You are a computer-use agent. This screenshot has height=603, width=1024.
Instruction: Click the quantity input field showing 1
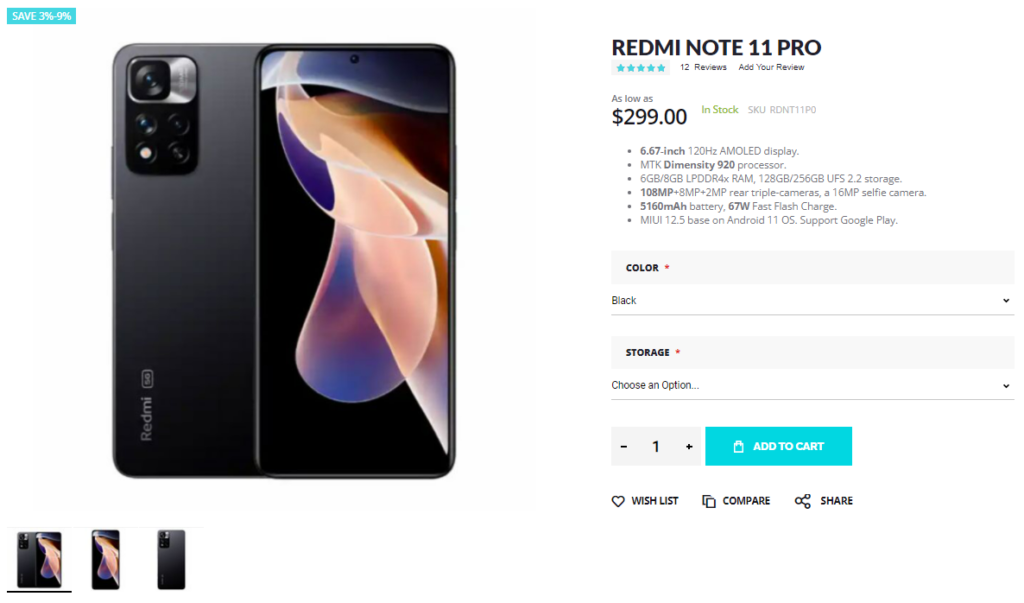tap(656, 446)
